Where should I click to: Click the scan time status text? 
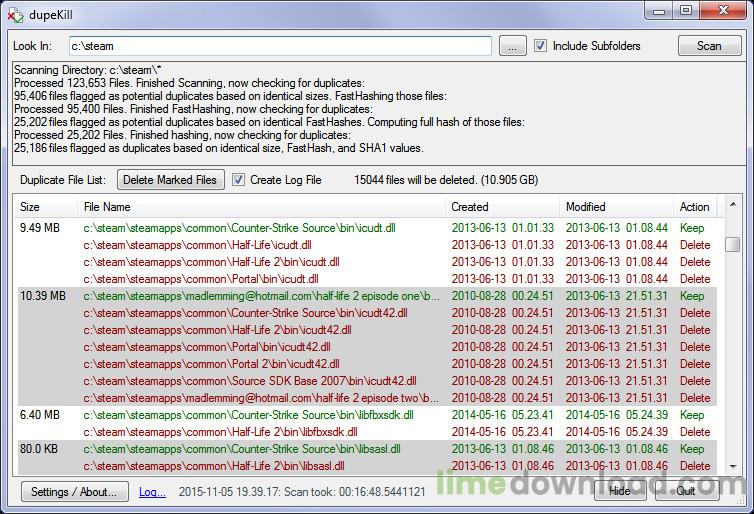pos(302,492)
